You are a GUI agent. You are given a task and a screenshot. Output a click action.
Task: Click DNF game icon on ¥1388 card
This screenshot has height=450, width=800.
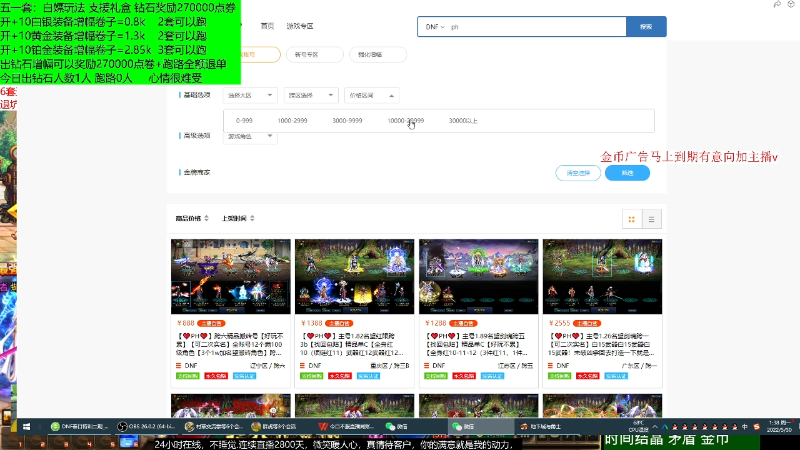pyautogui.click(x=303, y=366)
